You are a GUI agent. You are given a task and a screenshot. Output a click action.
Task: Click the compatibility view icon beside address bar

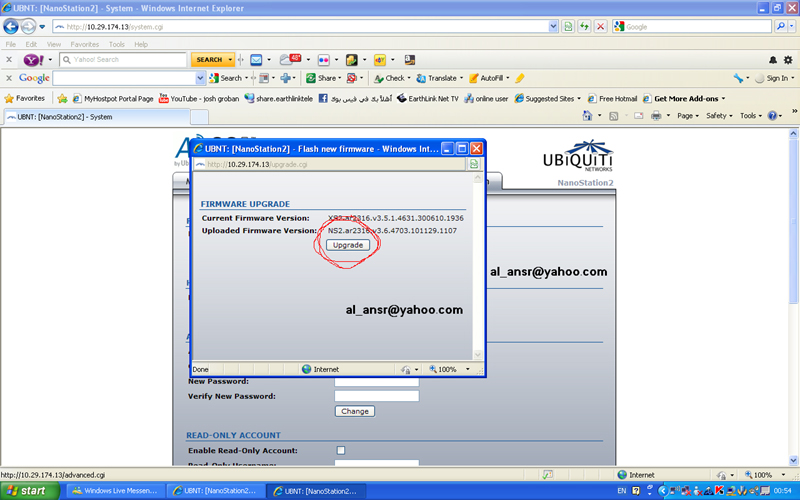coord(568,27)
